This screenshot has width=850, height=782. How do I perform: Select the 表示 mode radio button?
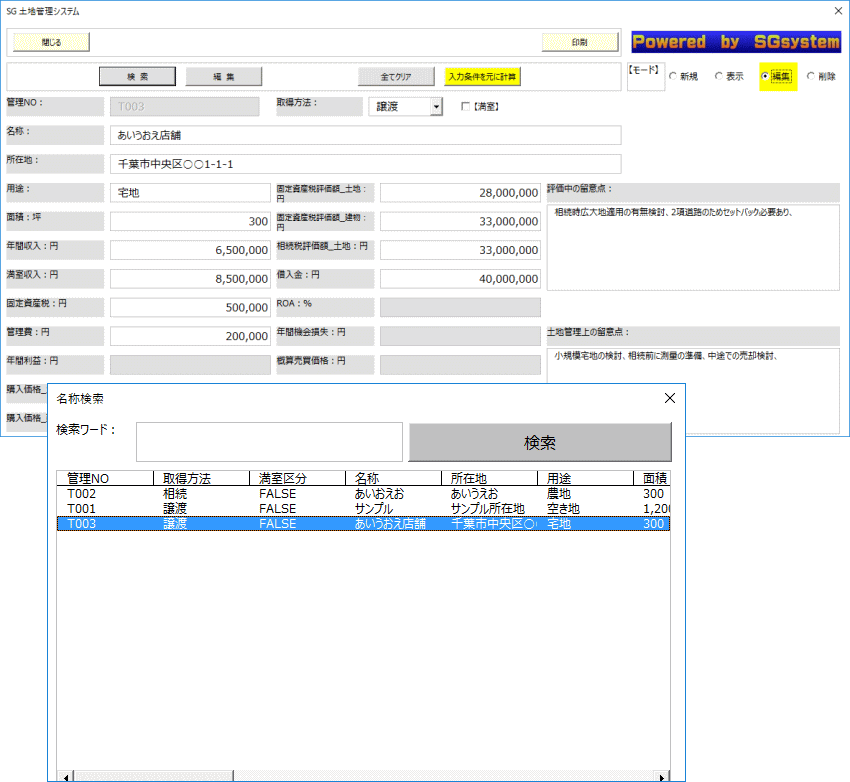(719, 77)
